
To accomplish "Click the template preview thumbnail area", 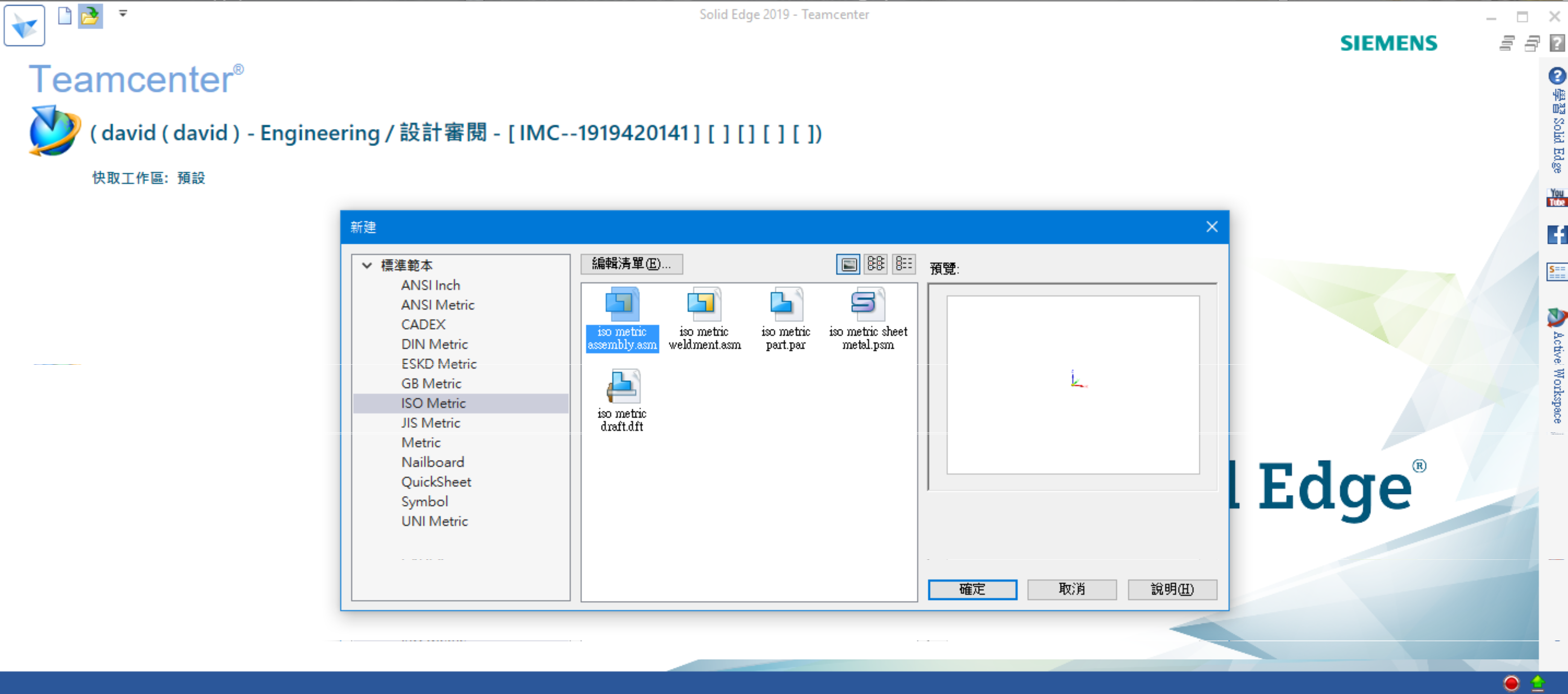I will (x=1073, y=385).
